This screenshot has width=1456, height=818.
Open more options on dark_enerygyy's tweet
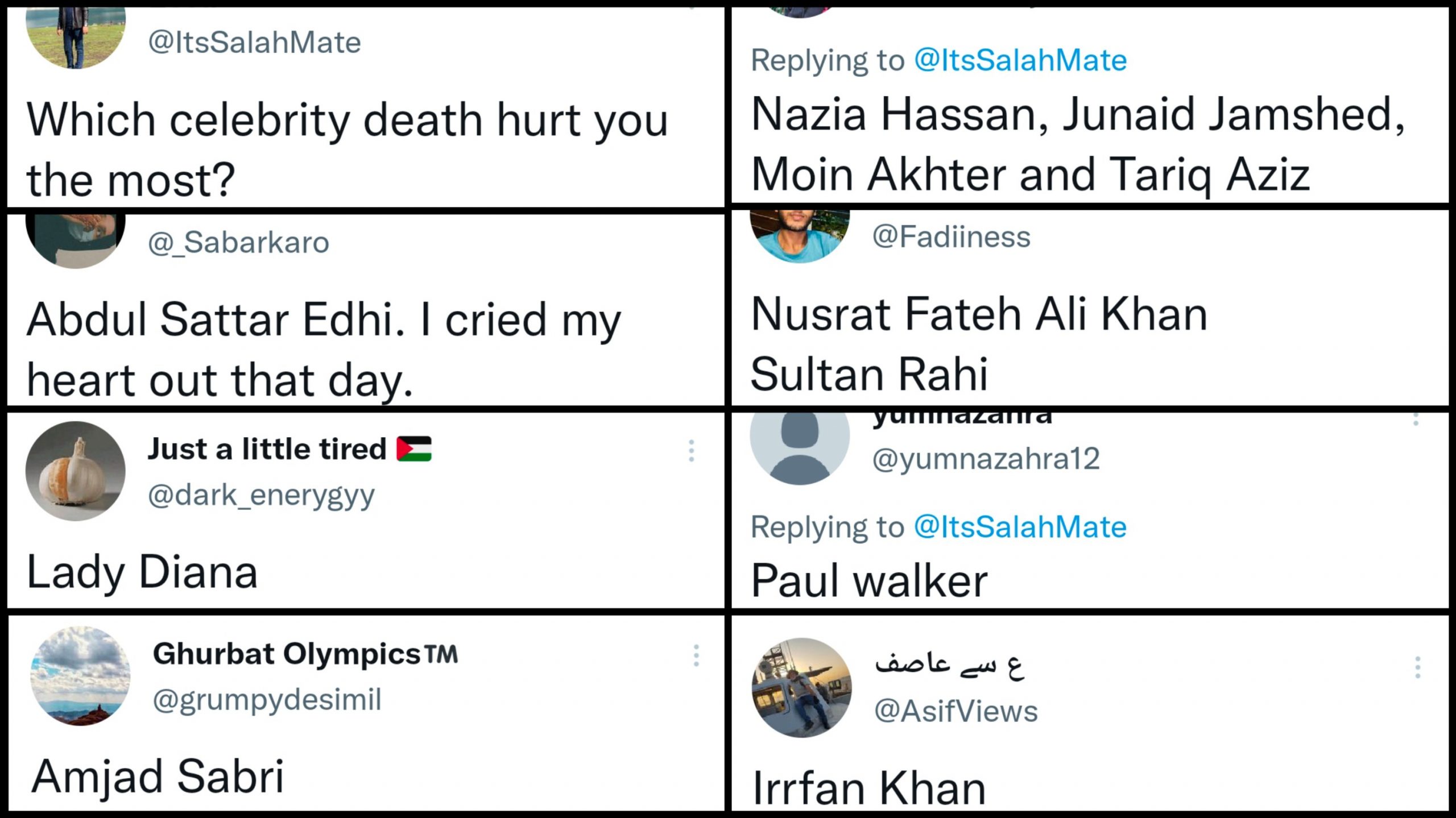(691, 451)
